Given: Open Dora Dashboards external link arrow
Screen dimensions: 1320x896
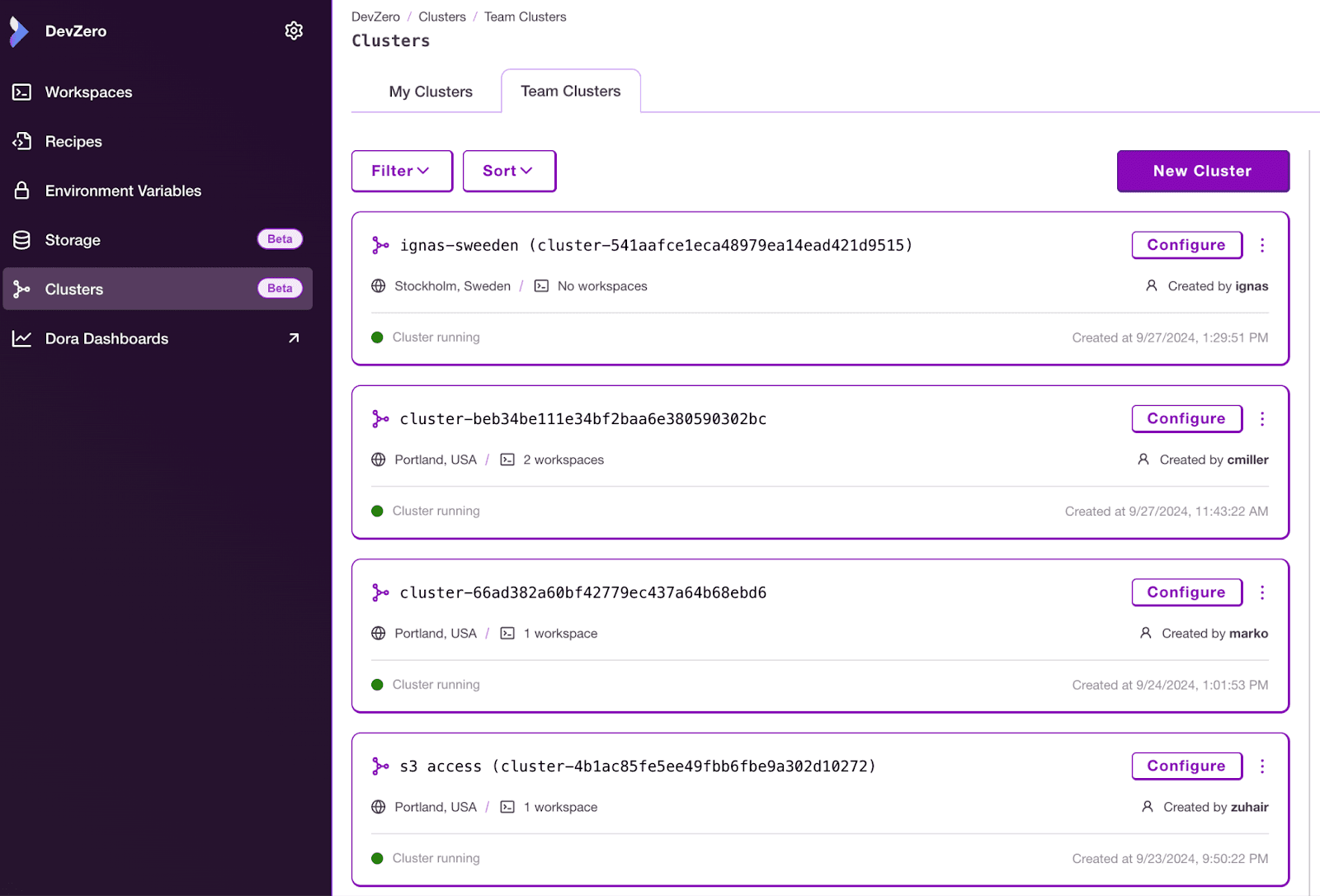Looking at the screenshot, I should pos(294,338).
